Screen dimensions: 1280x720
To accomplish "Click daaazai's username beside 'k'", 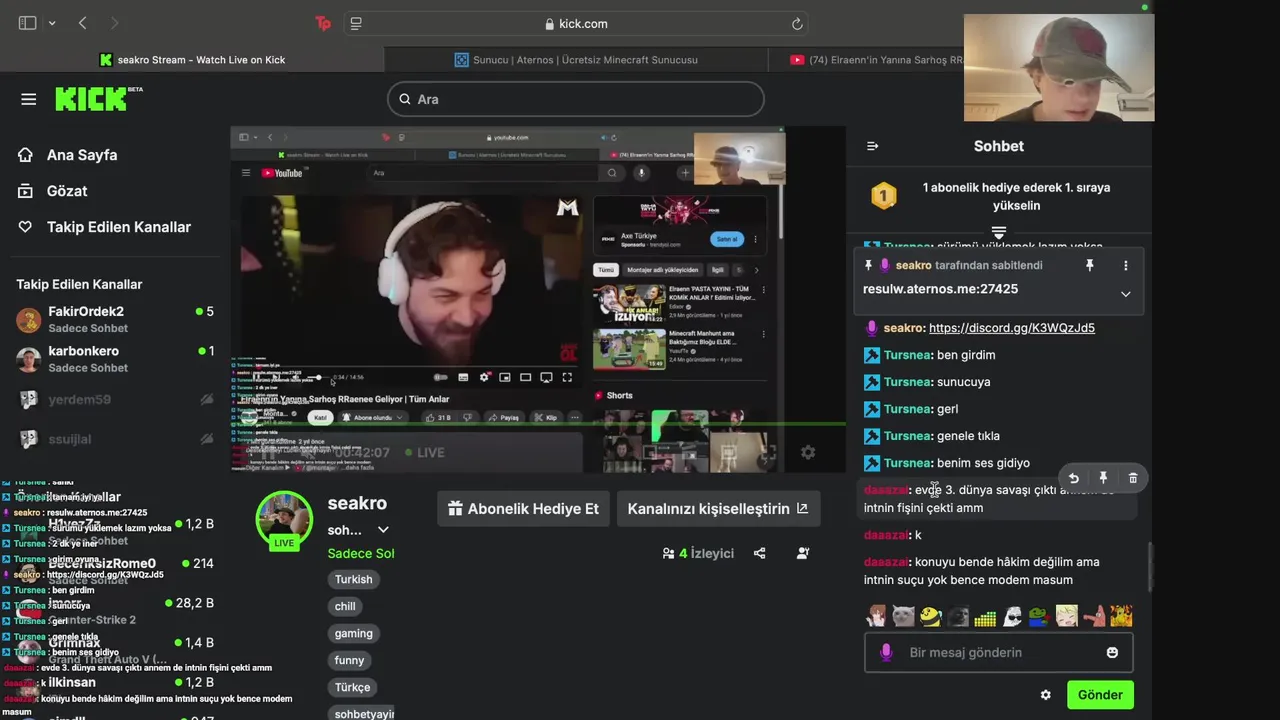I will pos(886,535).
